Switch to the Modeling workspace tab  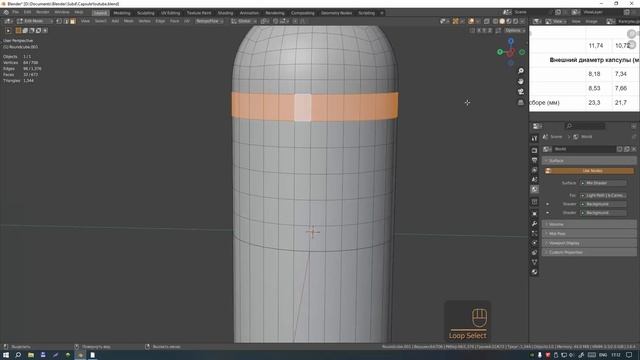click(122, 13)
